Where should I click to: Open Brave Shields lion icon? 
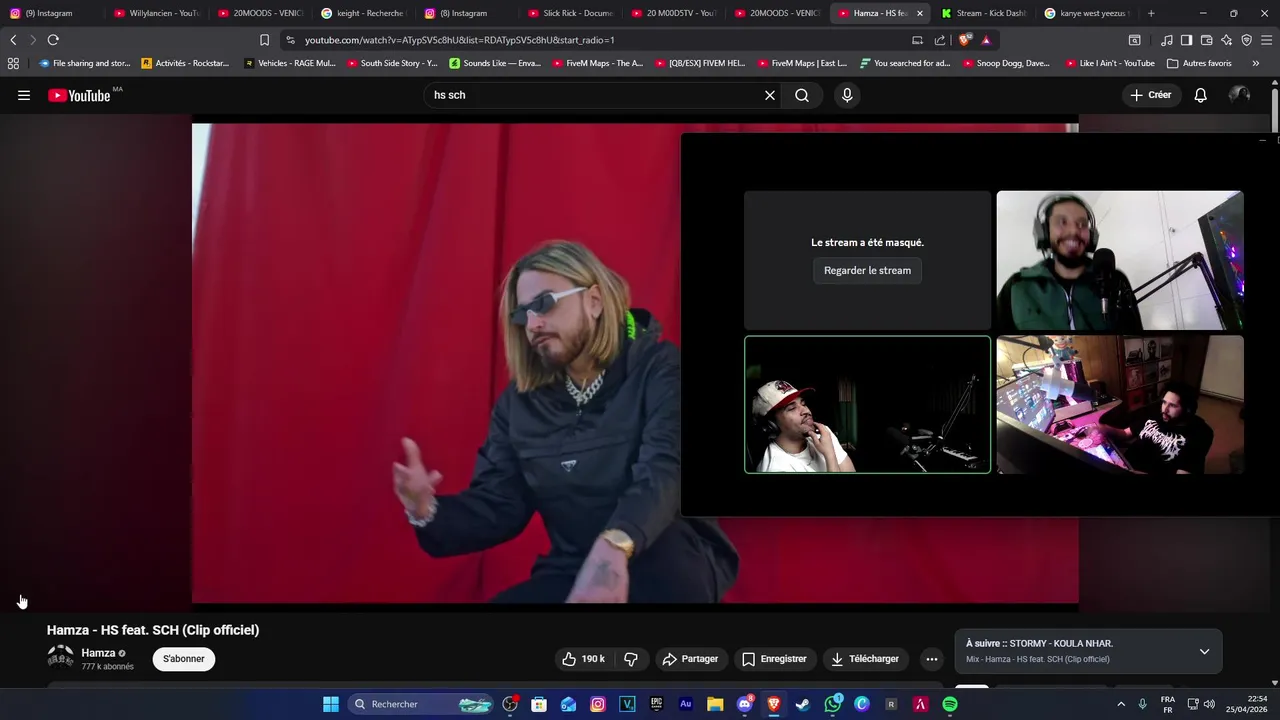(964, 40)
